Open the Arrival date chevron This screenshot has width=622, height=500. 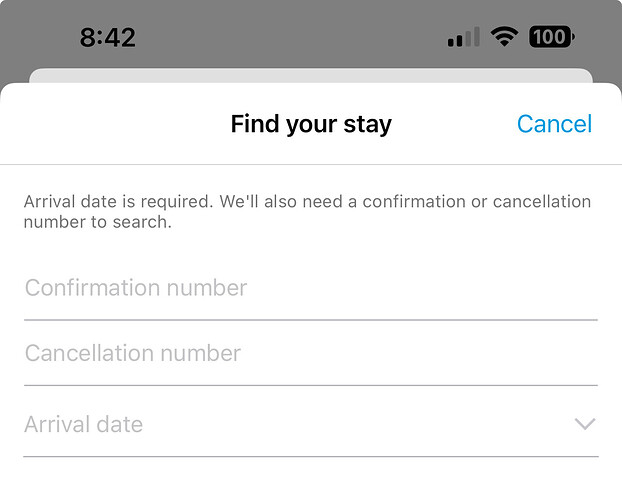[585, 424]
